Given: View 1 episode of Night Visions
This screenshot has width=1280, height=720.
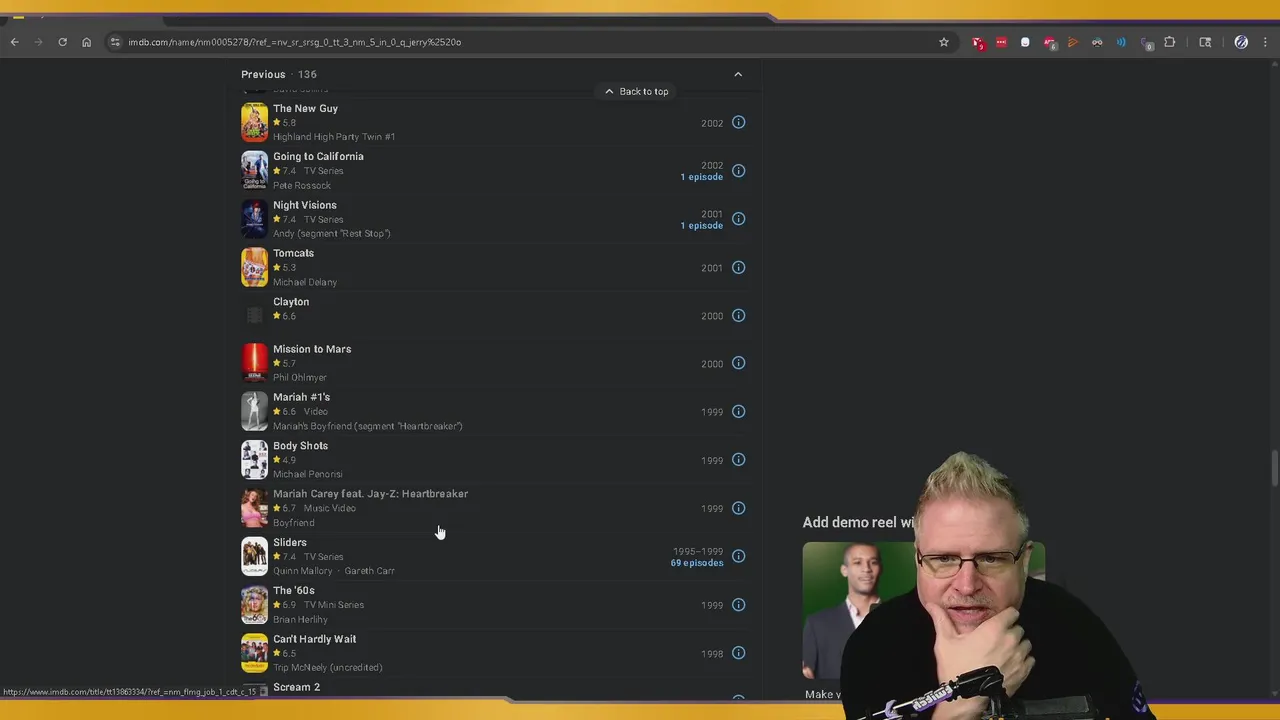Looking at the screenshot, I should pyautogui.click(x=701, y=225).
